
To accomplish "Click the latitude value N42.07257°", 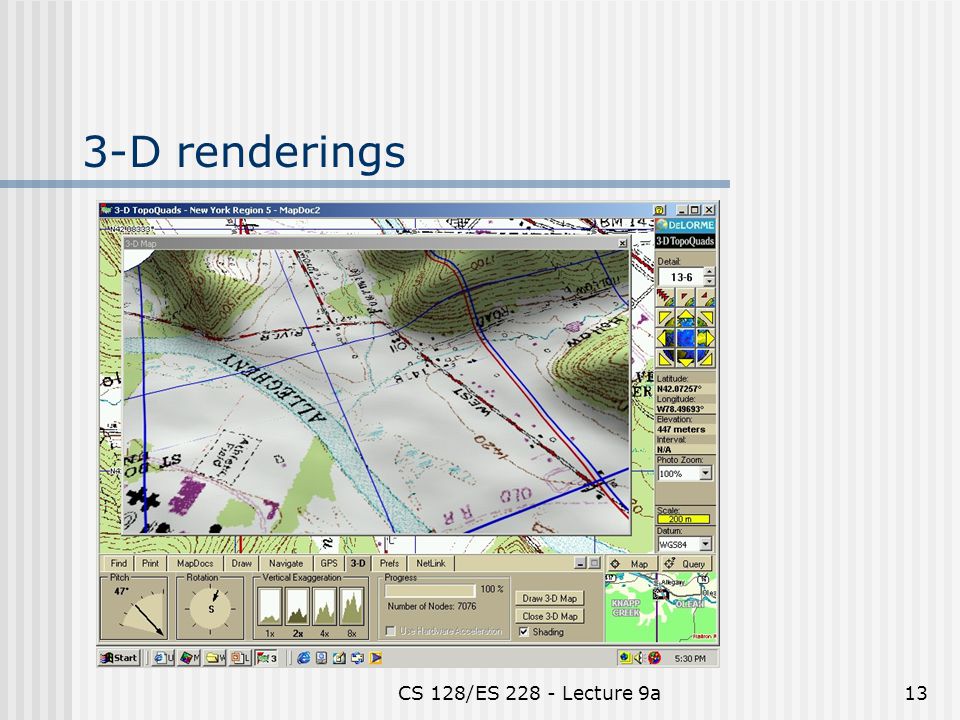I will pos(679,389).
